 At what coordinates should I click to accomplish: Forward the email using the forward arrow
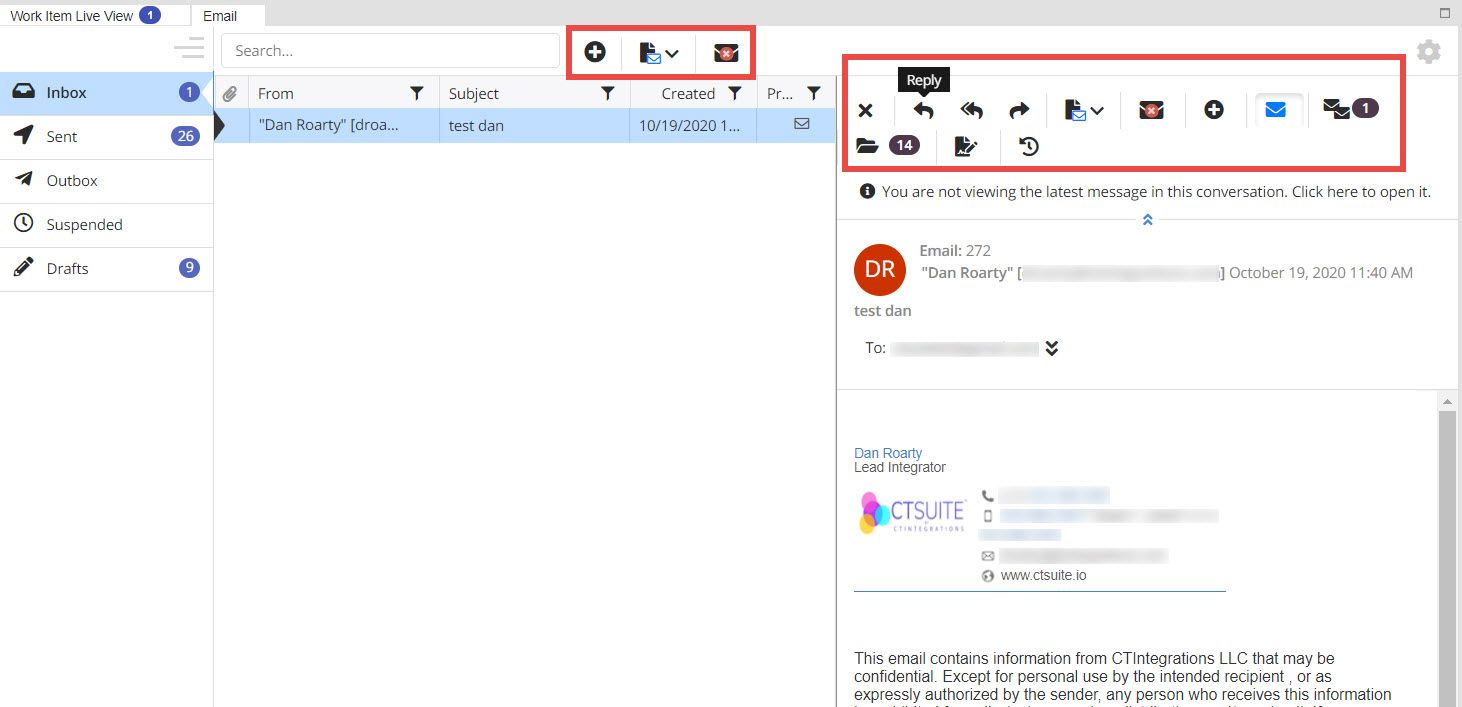(x=1018, y=111)
